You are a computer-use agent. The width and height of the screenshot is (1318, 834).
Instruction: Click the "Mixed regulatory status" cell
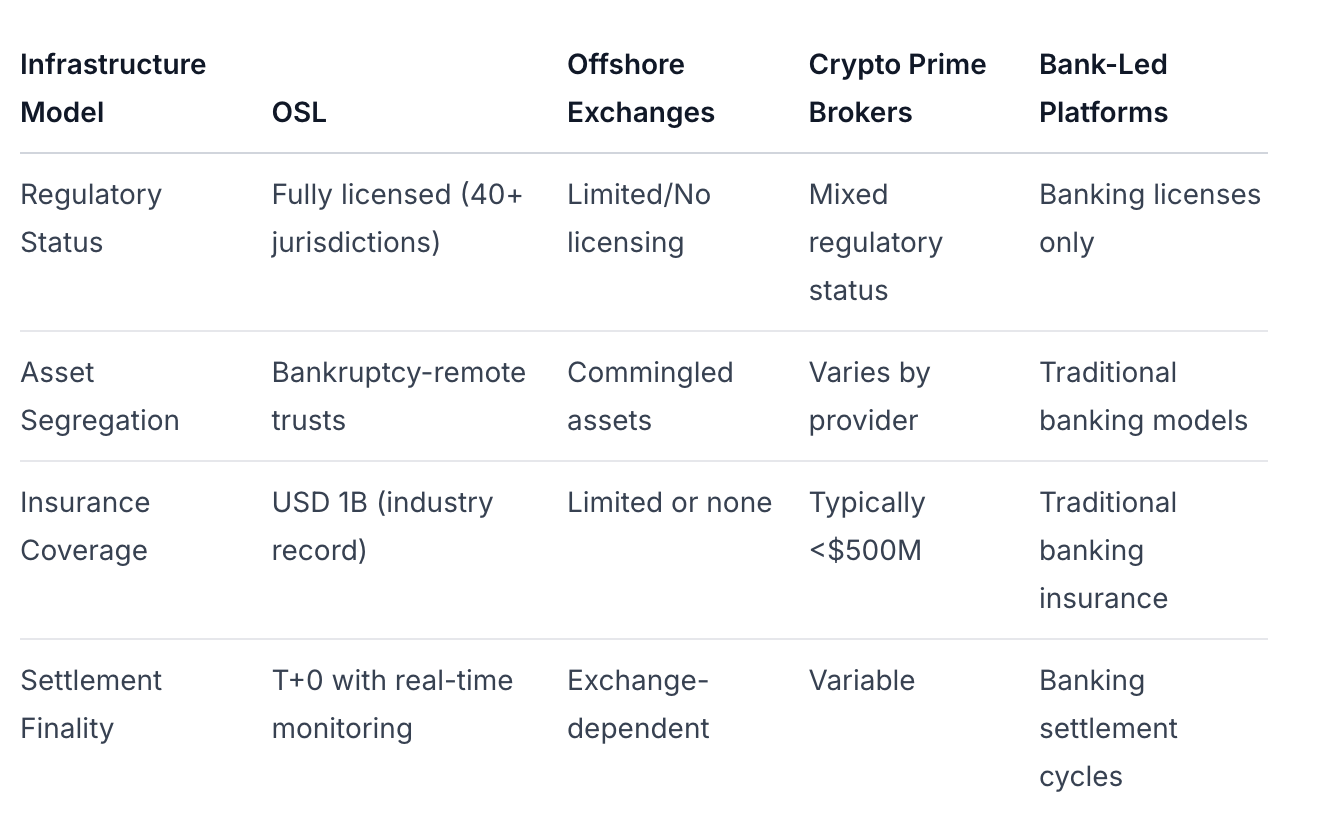click(x=875, y=242)
